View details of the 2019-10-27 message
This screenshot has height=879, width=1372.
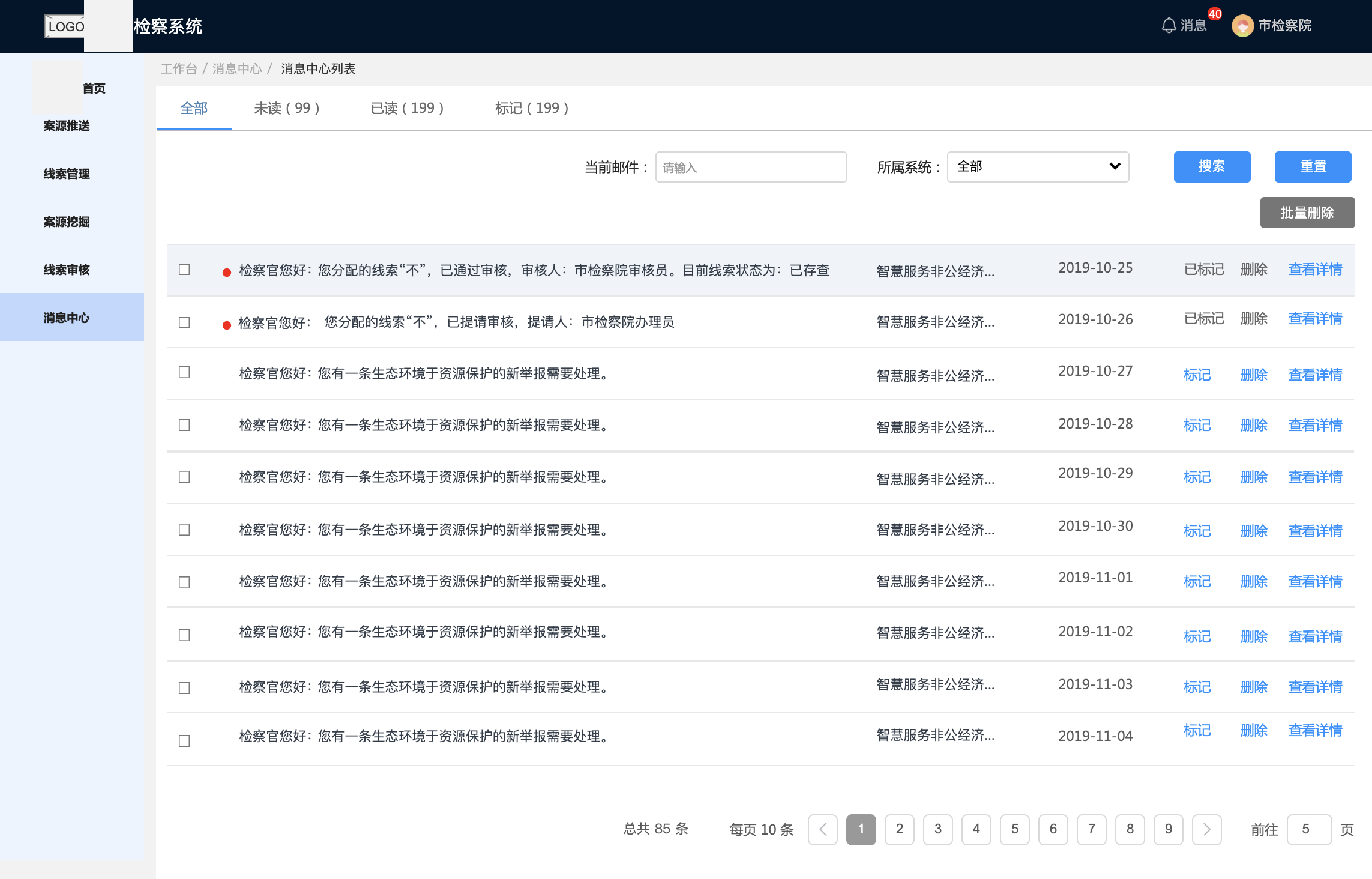click(x=1315, y=375)
